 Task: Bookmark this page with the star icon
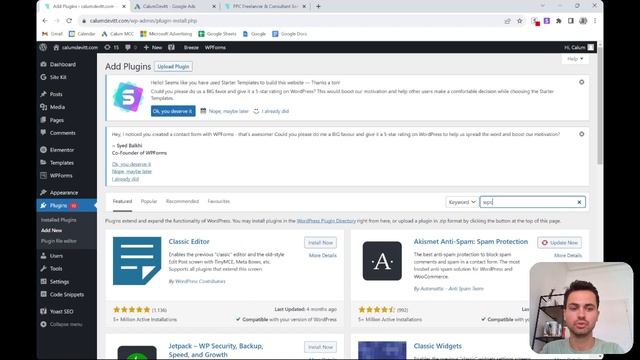coord(520,21)
